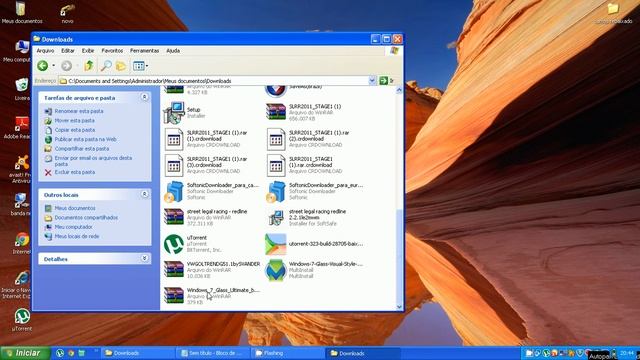Viewport: 640px width, 360px height.
Task: Select the uTorrent application file icon
Action: (174, 244)
